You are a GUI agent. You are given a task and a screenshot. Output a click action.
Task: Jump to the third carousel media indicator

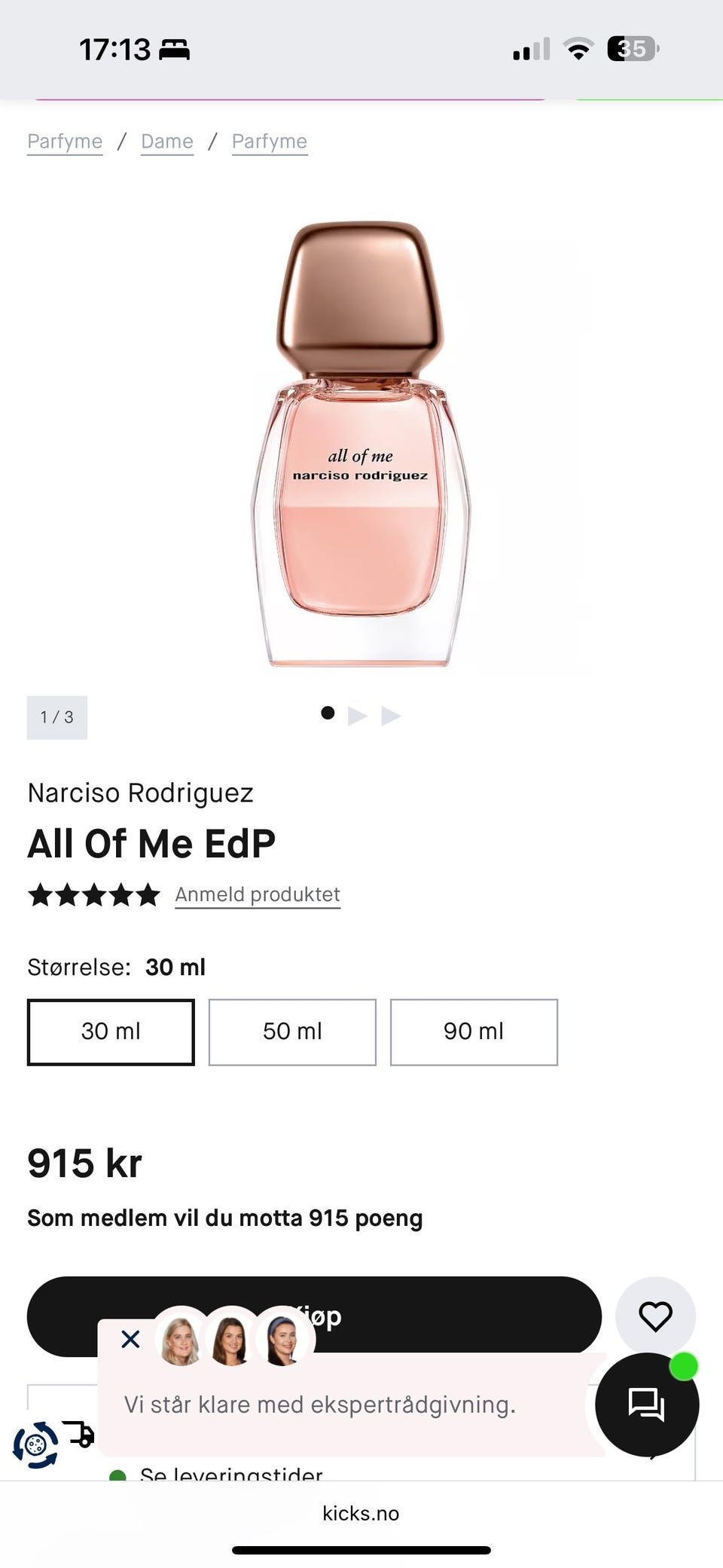click(x=391, y=715)
